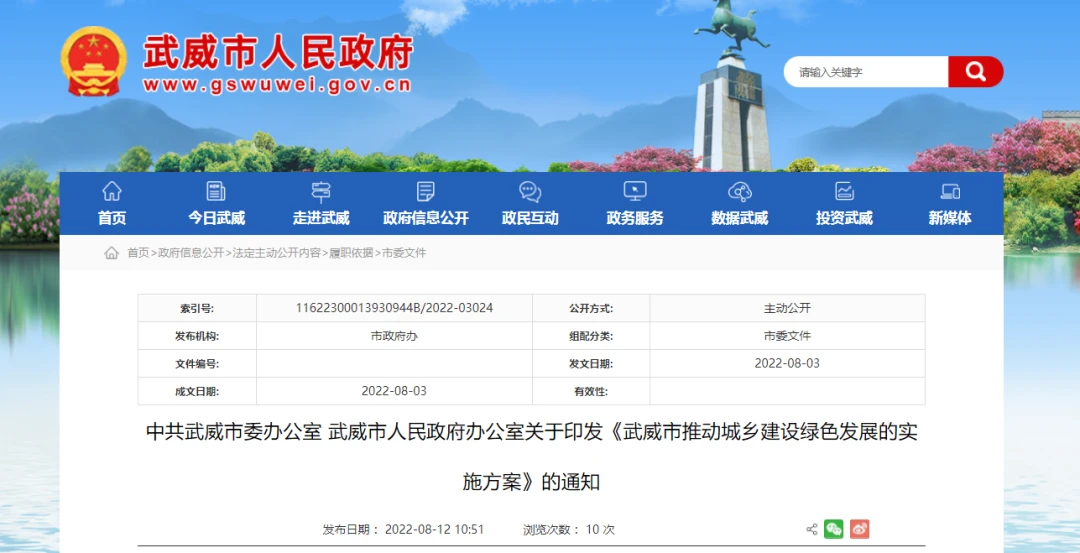Click the home icon in breadcrumb
Screen dimensions: 1080x553
(x=111, y=253)
